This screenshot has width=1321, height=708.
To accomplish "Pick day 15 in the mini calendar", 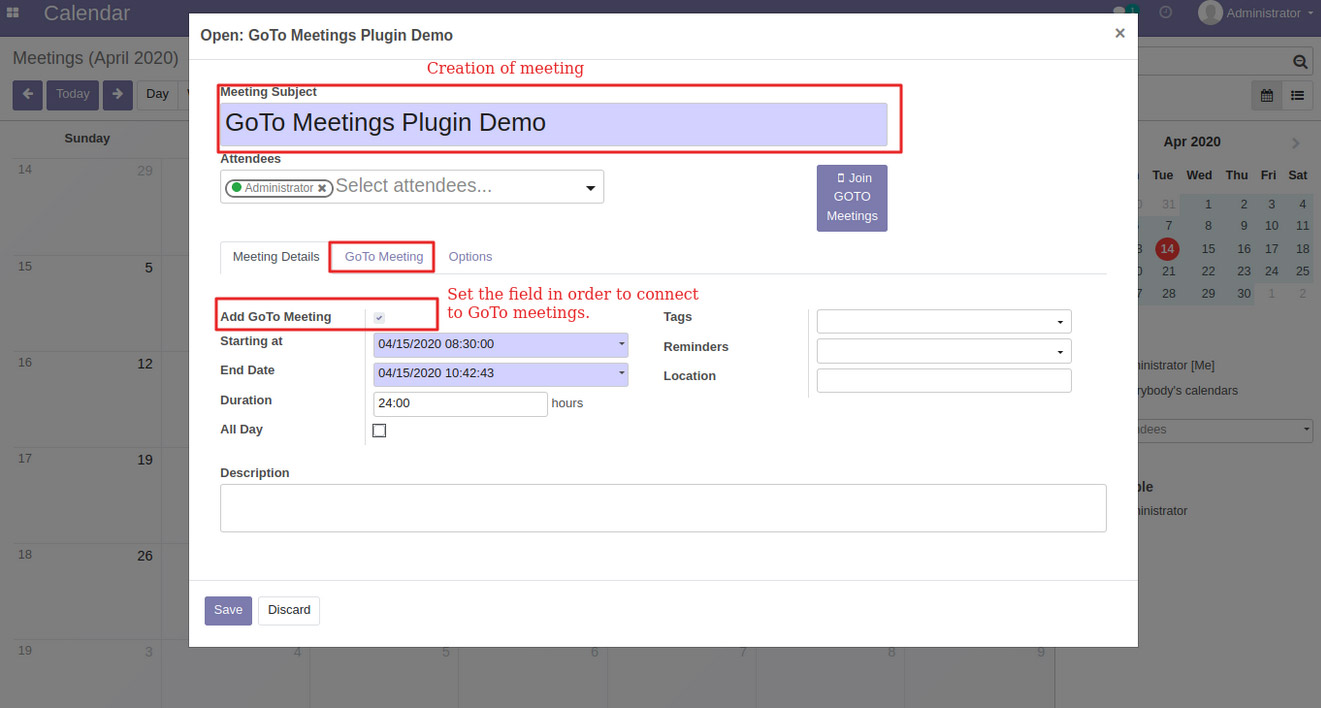I will tap(1208, 248).
